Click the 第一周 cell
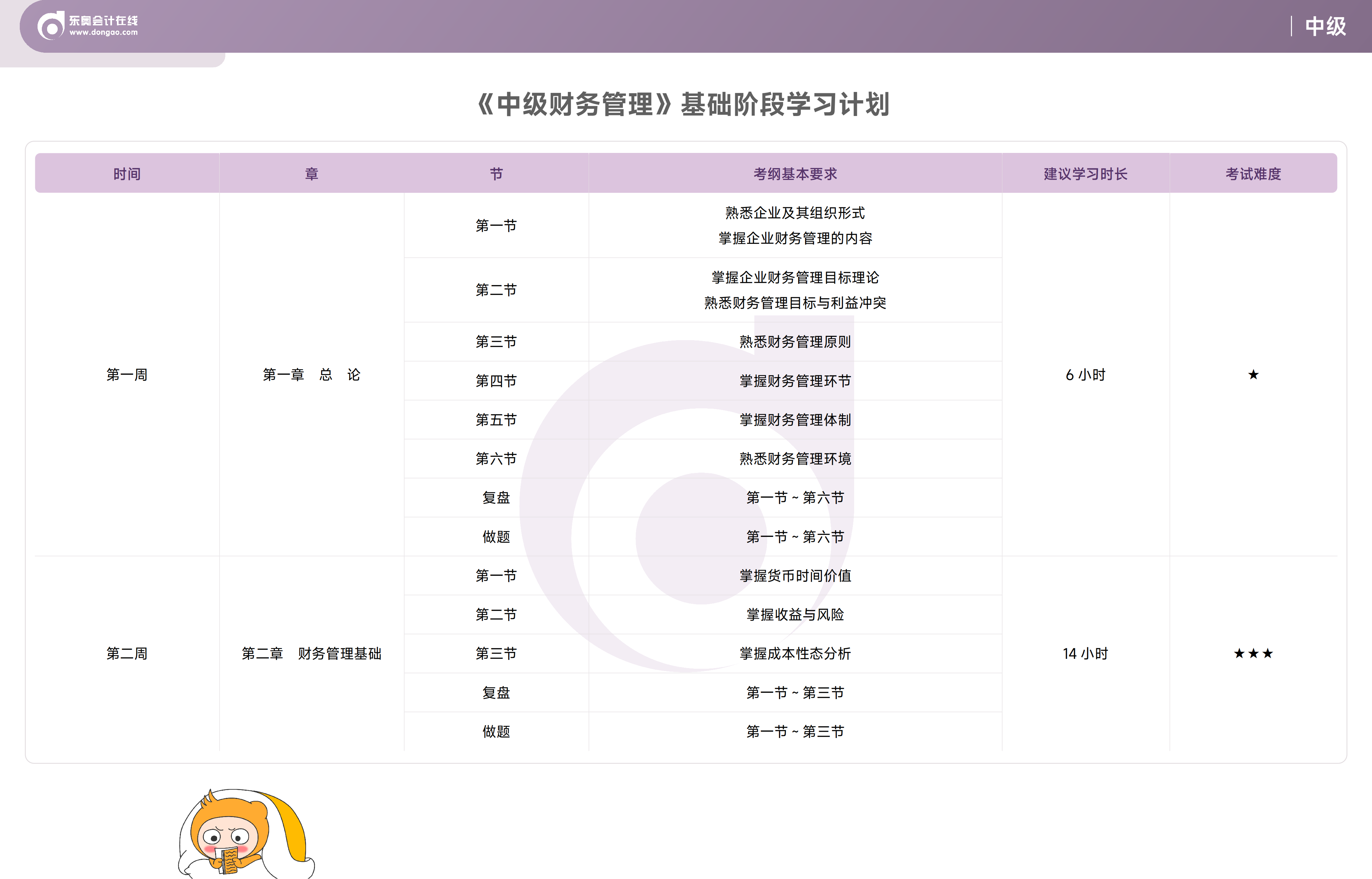Viewport: 1372px width, 879px height. pyautogui.click(x=127, y=374)
